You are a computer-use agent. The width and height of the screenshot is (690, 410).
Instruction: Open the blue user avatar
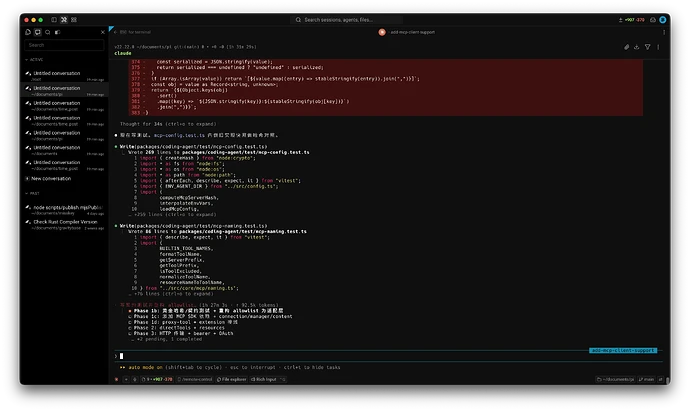tap(663, 20)
